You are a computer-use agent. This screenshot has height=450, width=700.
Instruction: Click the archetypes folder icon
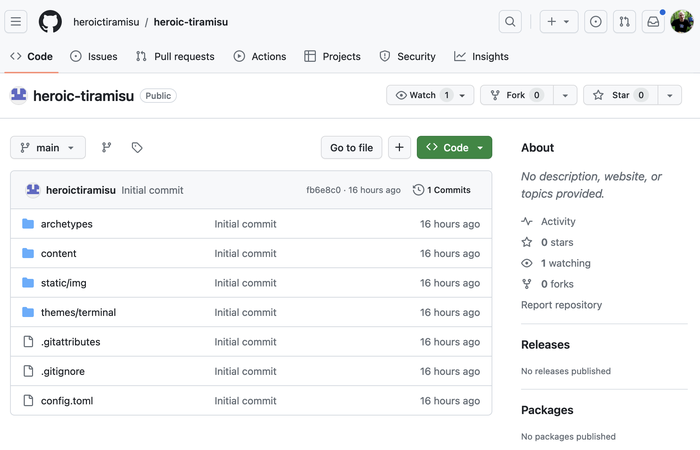pos(28,224)
